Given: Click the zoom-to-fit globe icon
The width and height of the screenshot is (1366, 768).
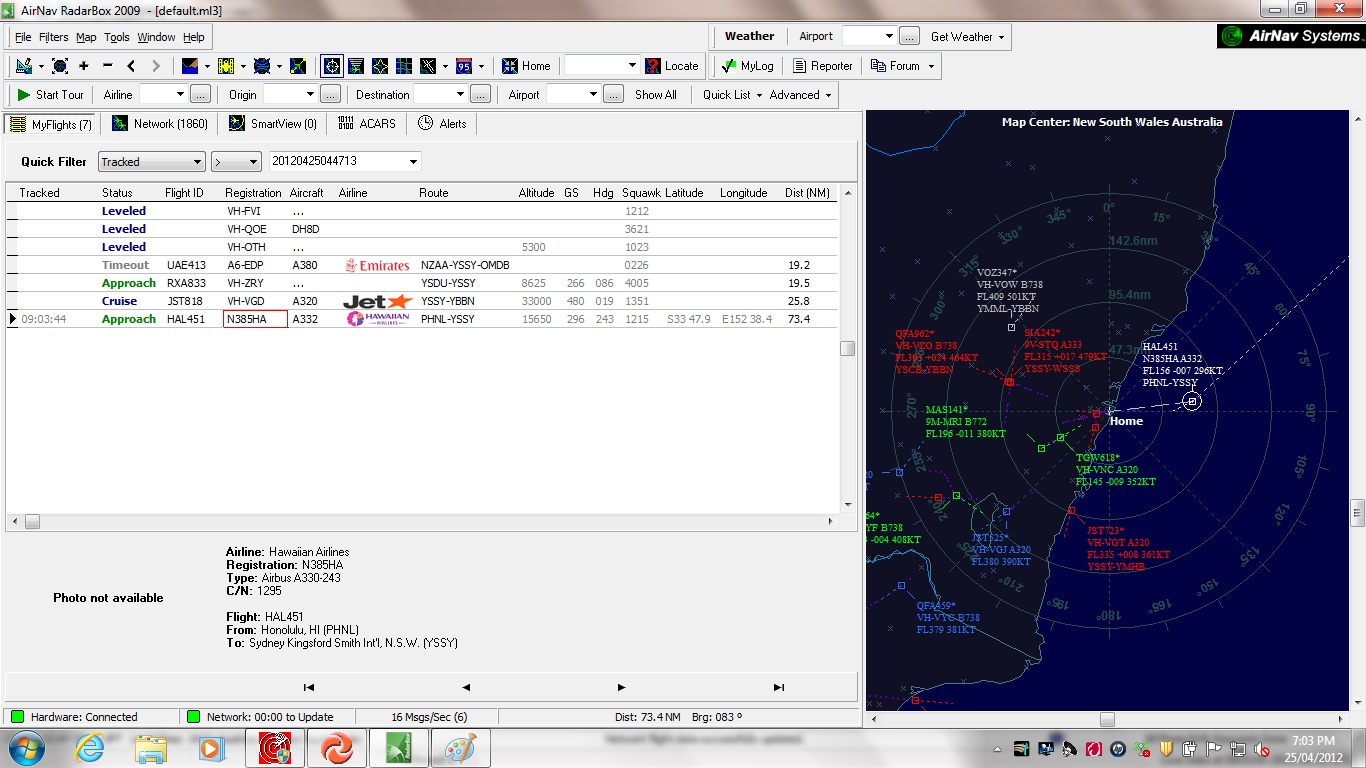Looking at the screenshot, I should (60, 66).
